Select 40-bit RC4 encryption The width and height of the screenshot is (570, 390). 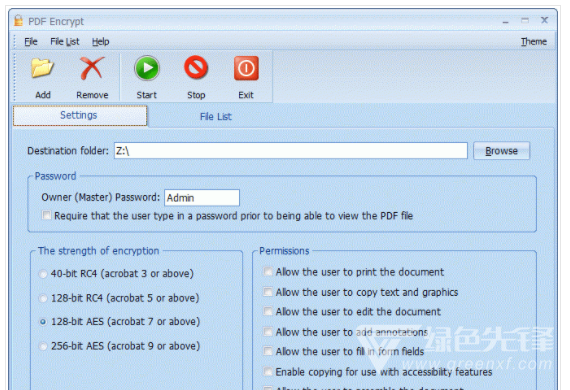pyautogui.click(x=43, y=274)
